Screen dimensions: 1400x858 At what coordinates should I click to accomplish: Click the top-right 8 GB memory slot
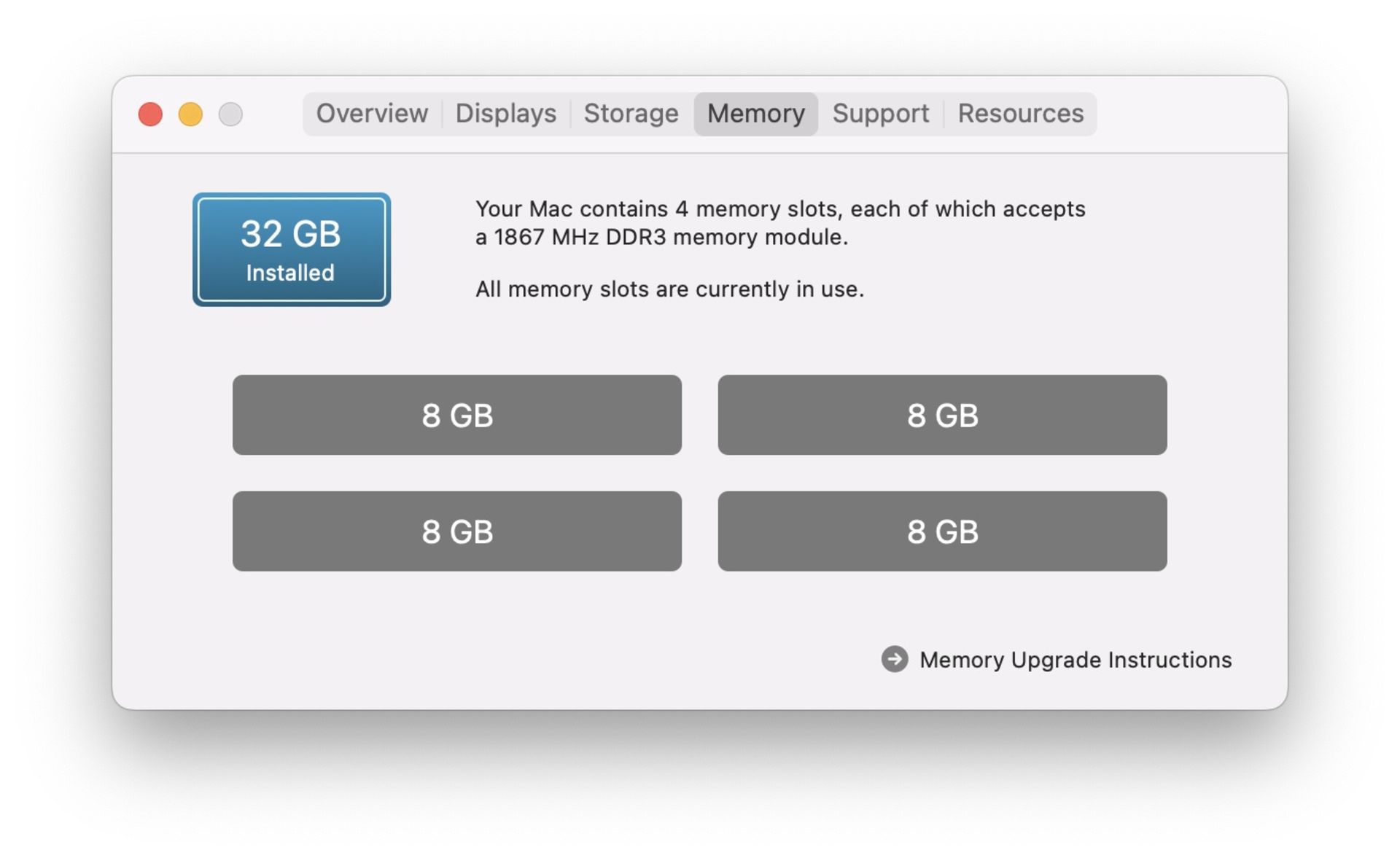tap(944, 414)
